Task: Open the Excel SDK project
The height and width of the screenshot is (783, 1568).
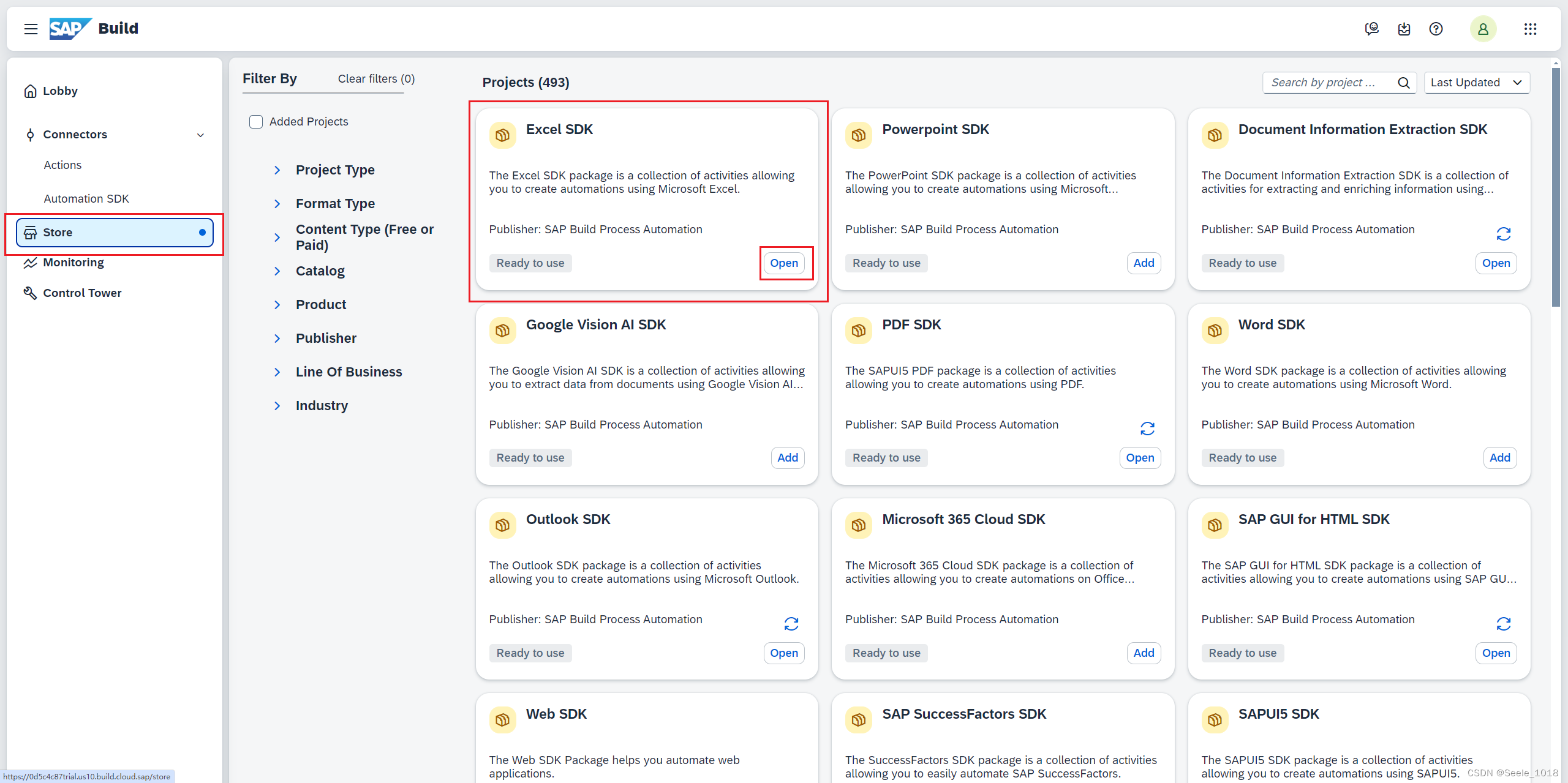Action: pyautogui.click(x=783, y=263)
